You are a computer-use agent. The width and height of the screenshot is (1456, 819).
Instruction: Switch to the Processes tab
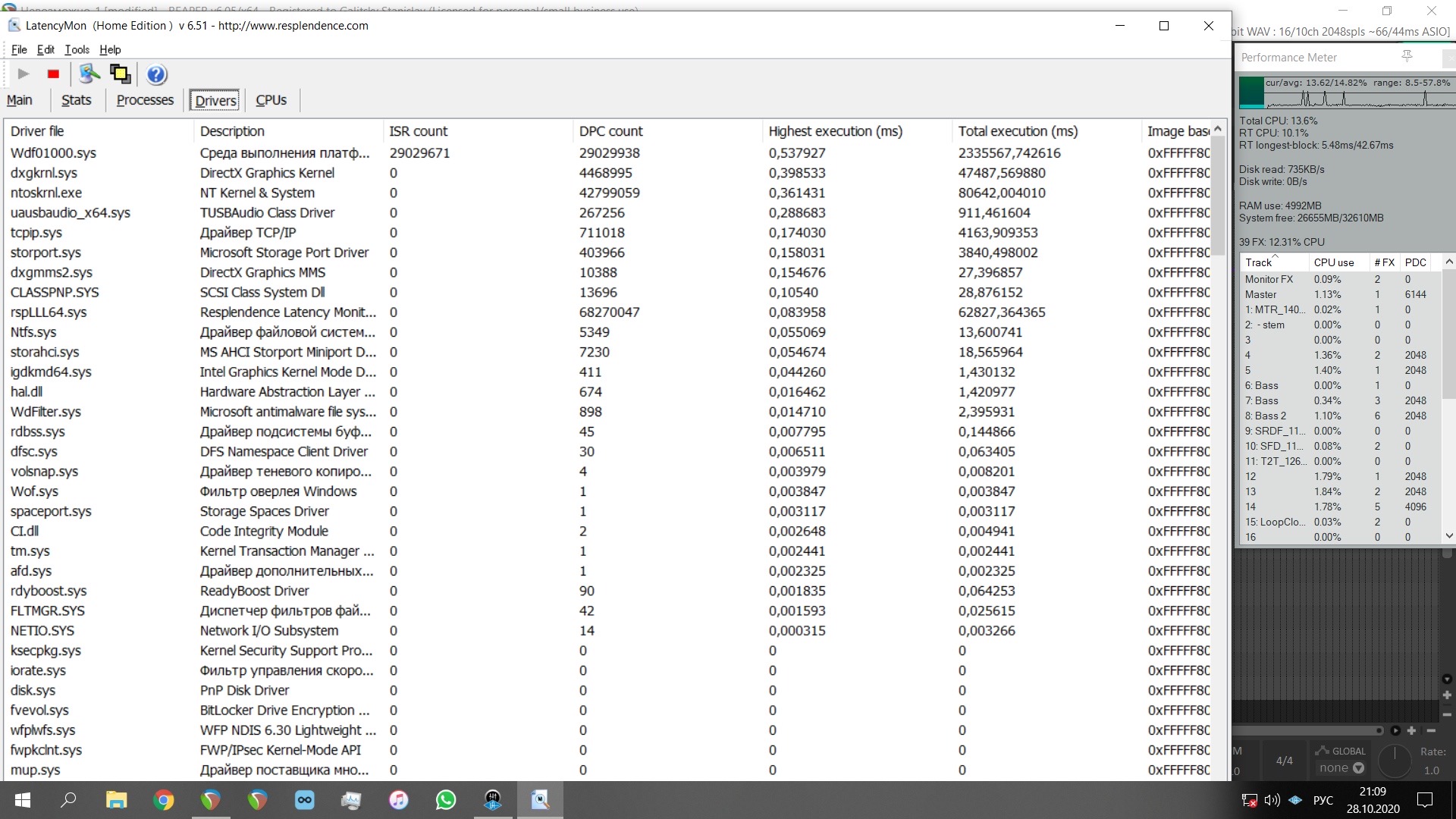point(145,100)
